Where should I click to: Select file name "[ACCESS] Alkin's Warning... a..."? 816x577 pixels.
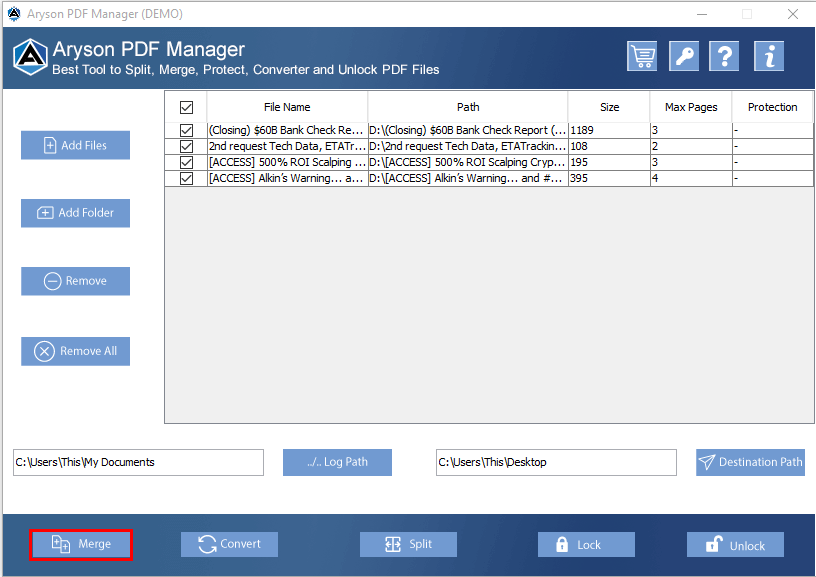point(286,178)
